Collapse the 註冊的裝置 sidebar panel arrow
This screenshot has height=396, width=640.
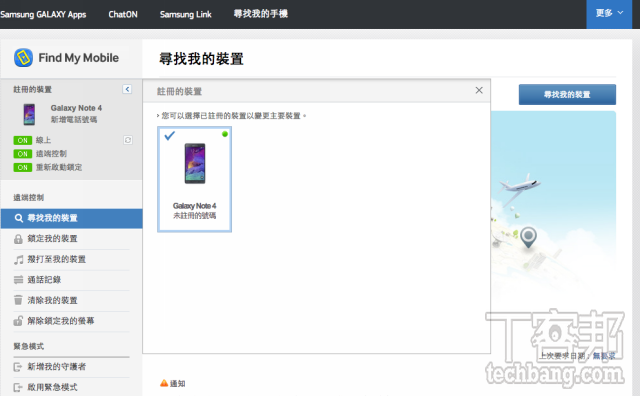(x=127, y=89)
